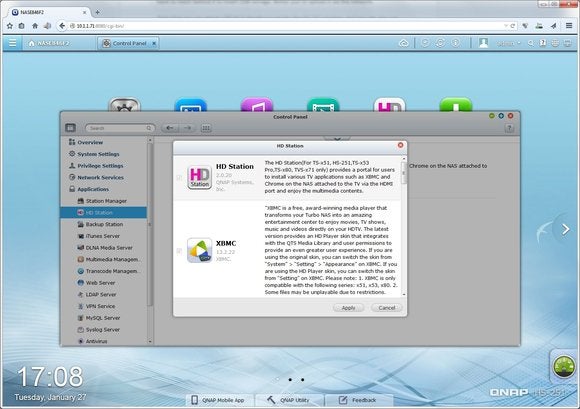Image resolution: width=580 pixels, height=409 pixels.
Task: Open Syslog Server in the sidebar
Action: [x=104, y=329]
